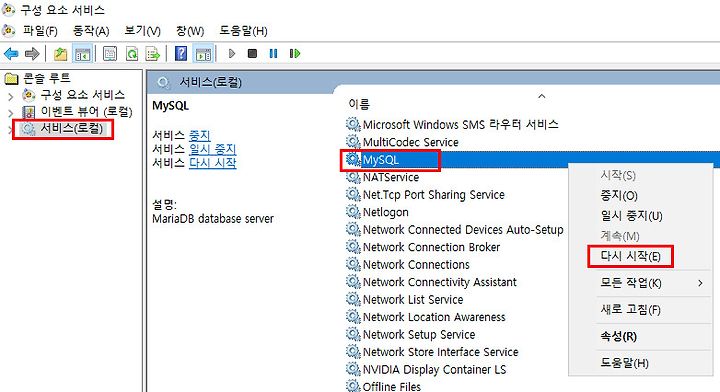
Task: Select Net.Tcp Port Sharing Service row
Action: pos(433,195)
